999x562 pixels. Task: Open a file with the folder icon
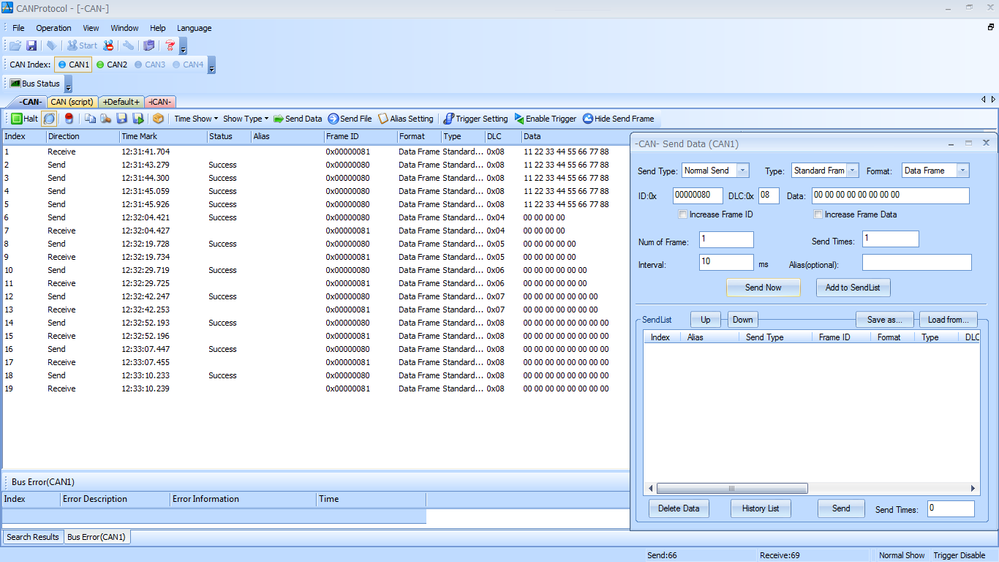(15, 46)
